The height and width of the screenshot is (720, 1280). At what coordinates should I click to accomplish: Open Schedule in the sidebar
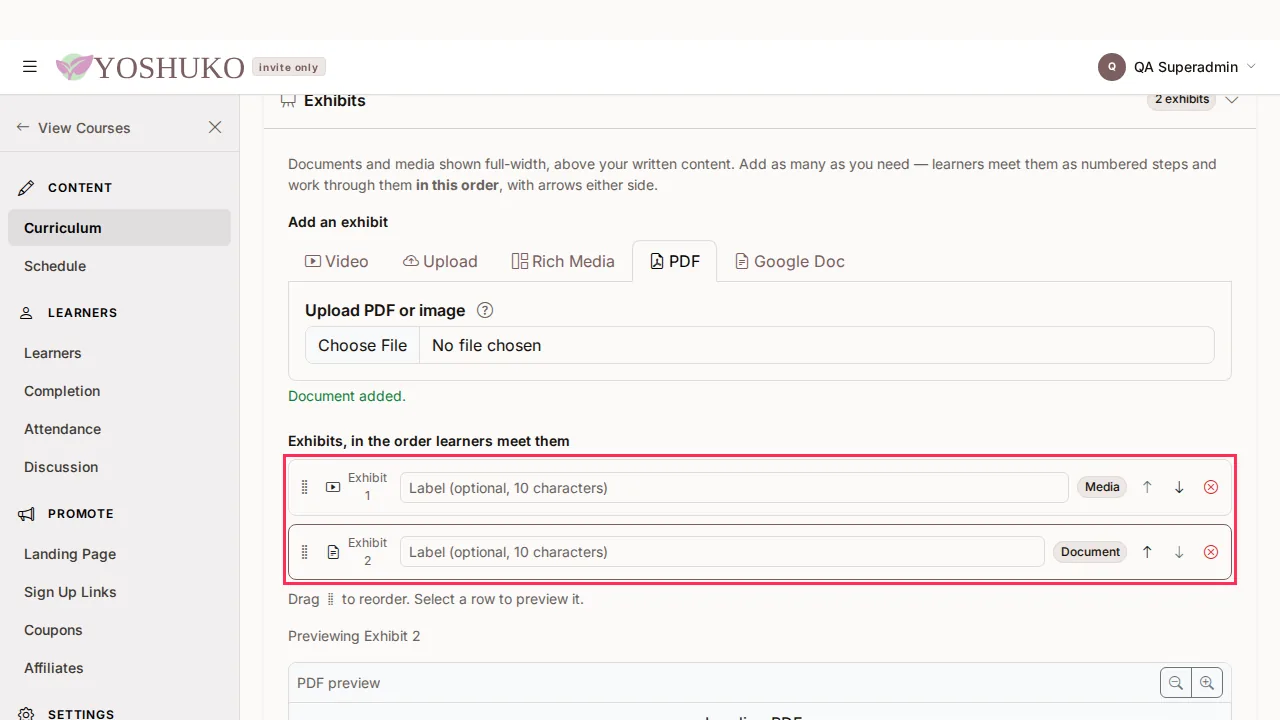click(x=119, y=266)
